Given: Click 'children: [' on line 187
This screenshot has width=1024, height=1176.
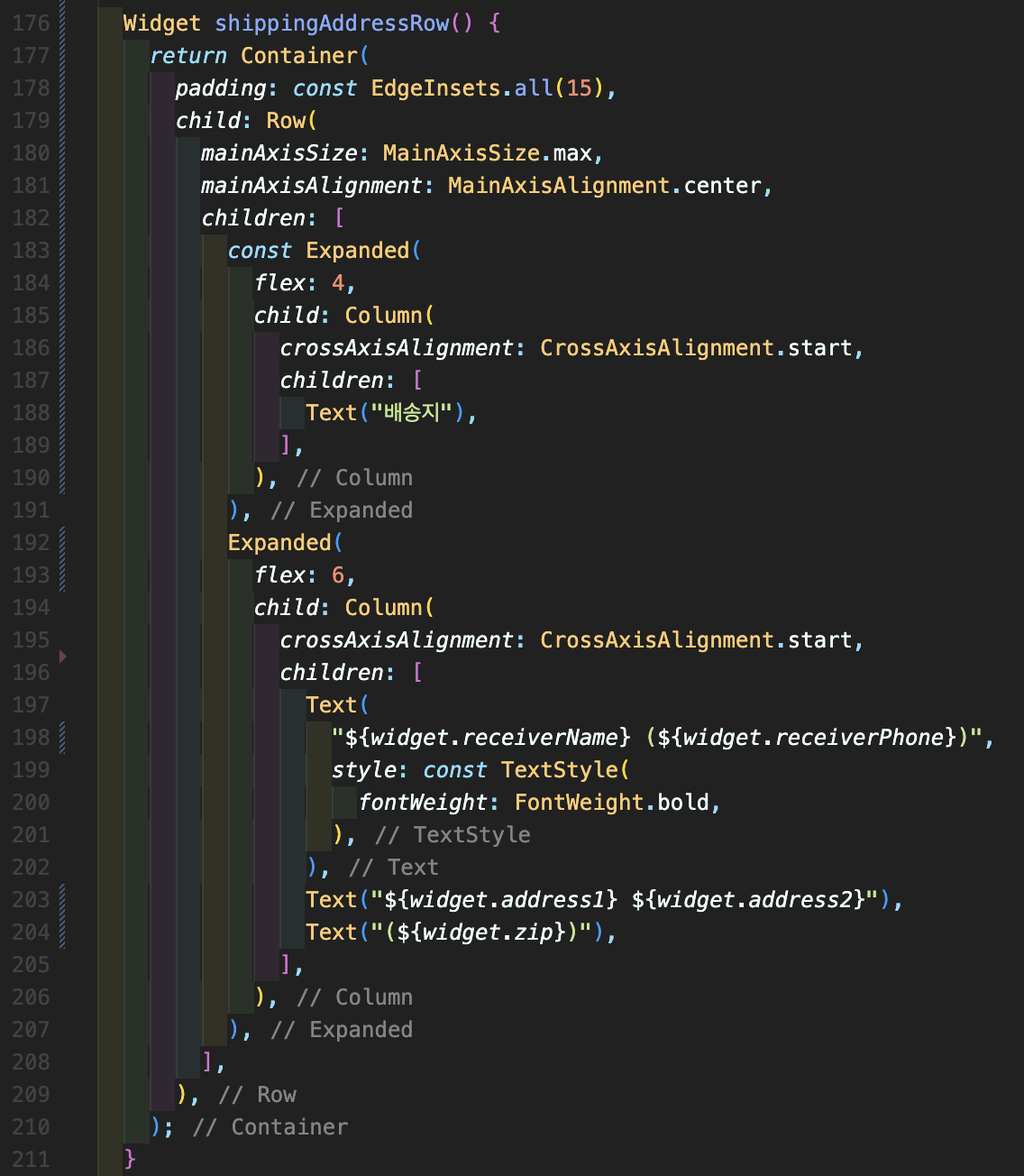Looking at the screenshot, I should (x=352, y=381).
